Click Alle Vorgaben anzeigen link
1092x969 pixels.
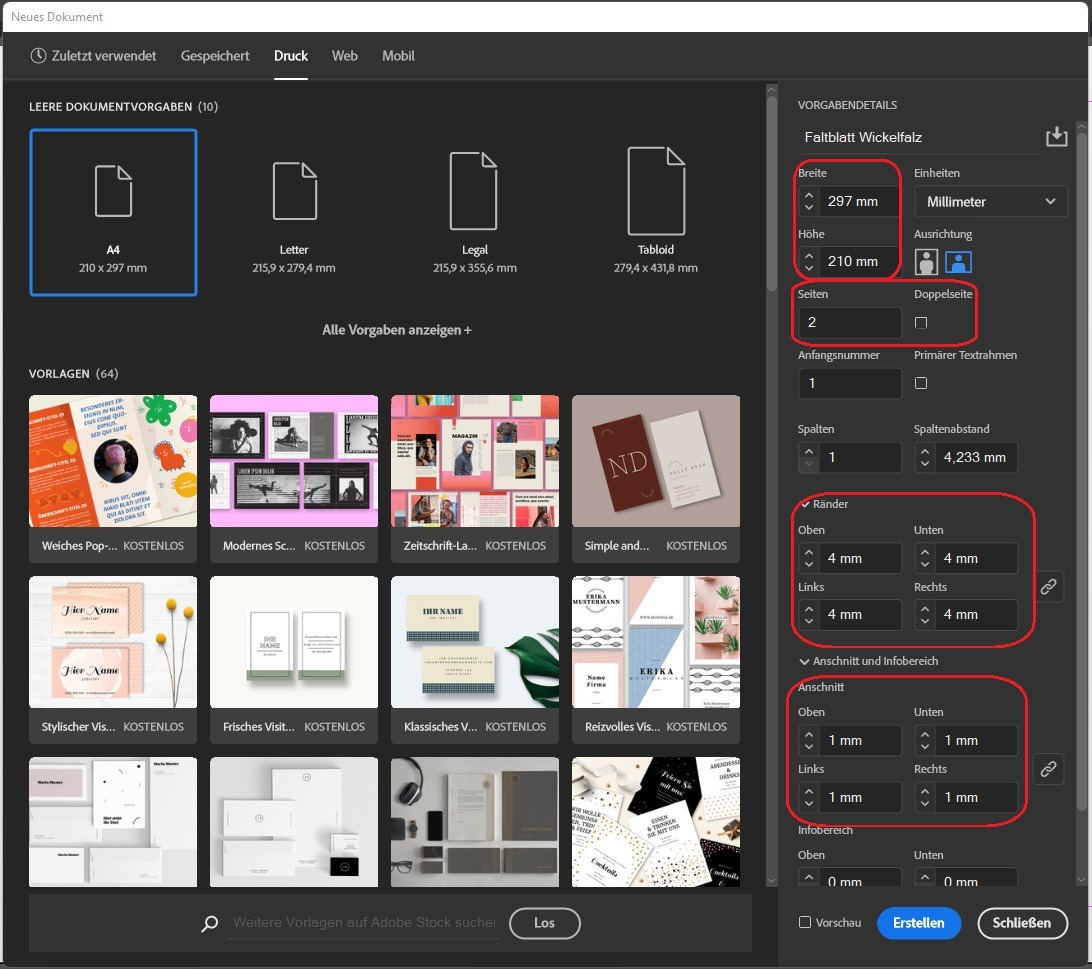[x=396, y=330]
